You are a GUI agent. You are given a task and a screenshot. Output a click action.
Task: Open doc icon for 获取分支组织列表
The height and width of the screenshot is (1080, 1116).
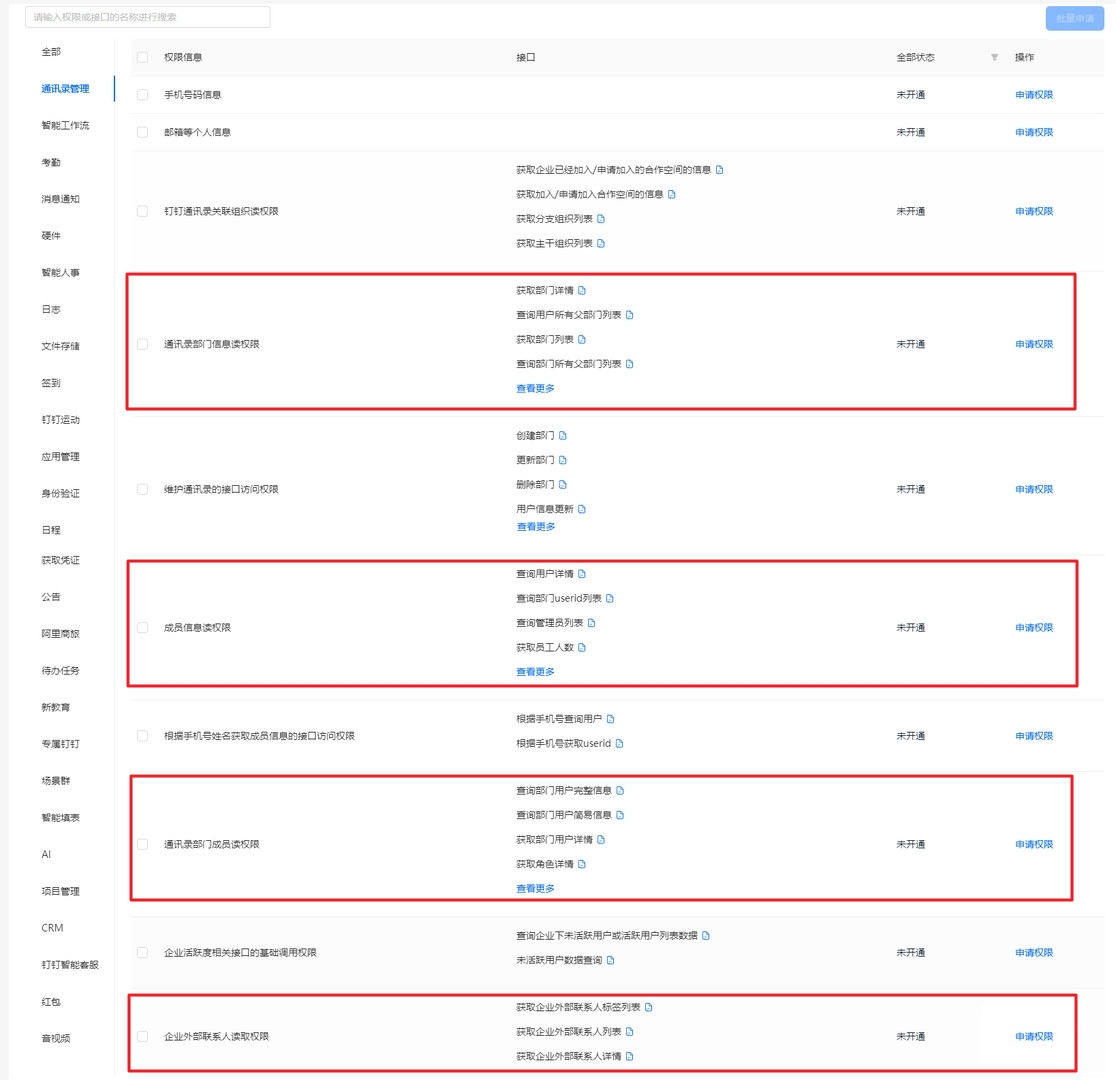[601, 219]
